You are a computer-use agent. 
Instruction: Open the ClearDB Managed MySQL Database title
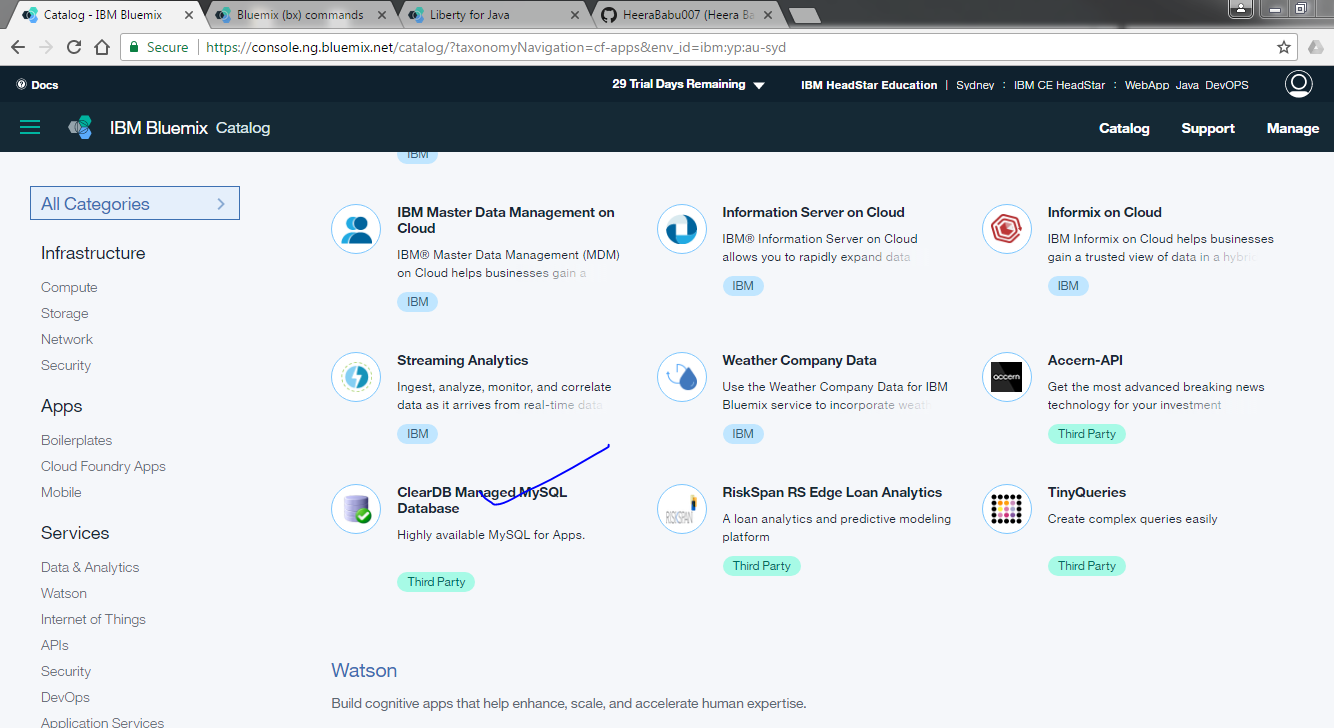pyautogui.click(x=482, y=500)
